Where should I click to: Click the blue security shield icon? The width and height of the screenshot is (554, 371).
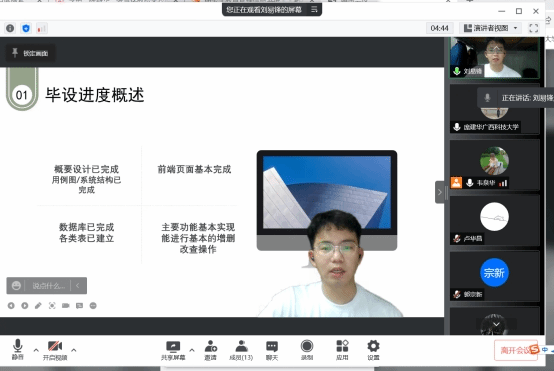[x=26, y=28]
